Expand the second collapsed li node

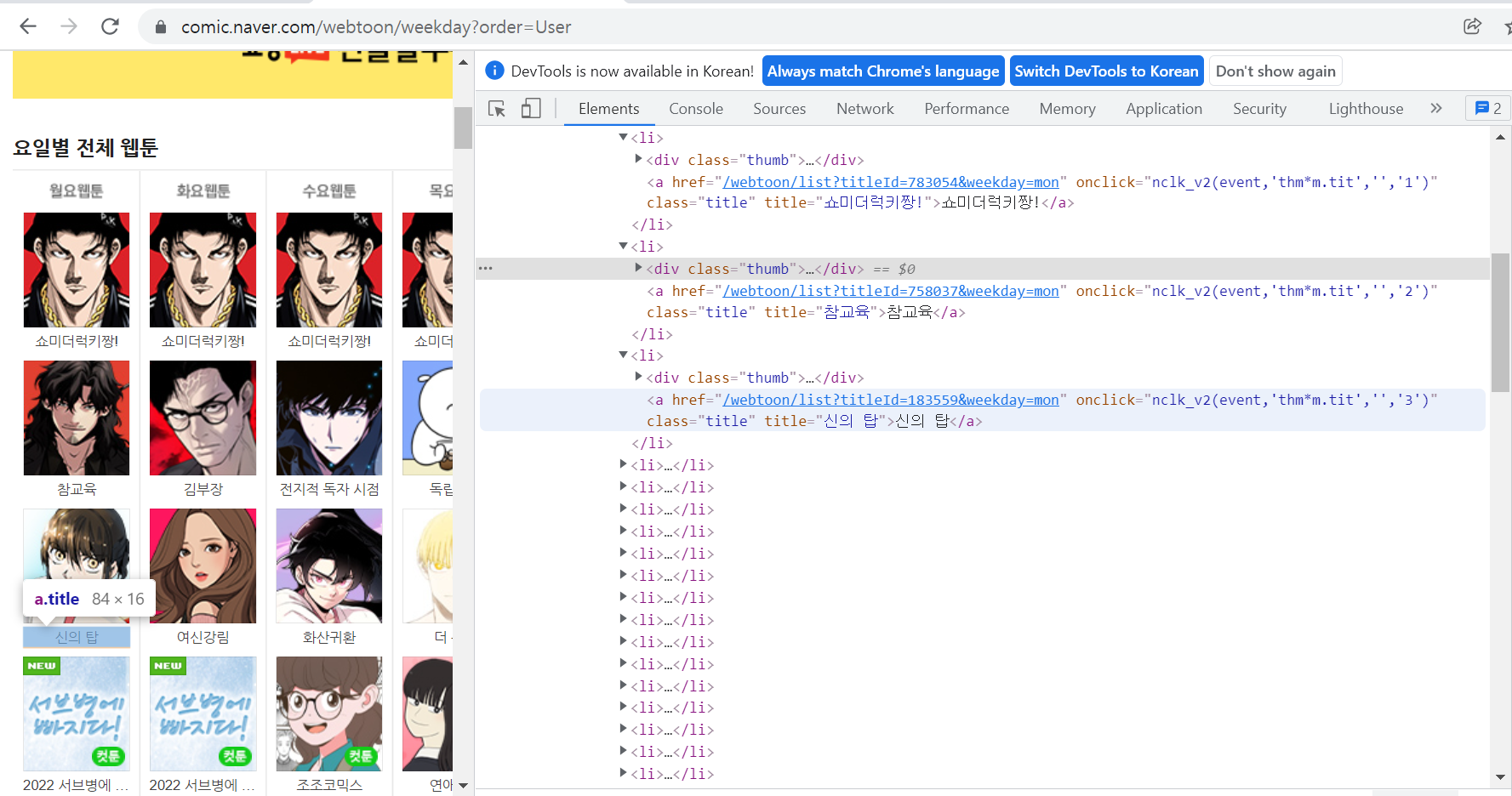[623, 486]
